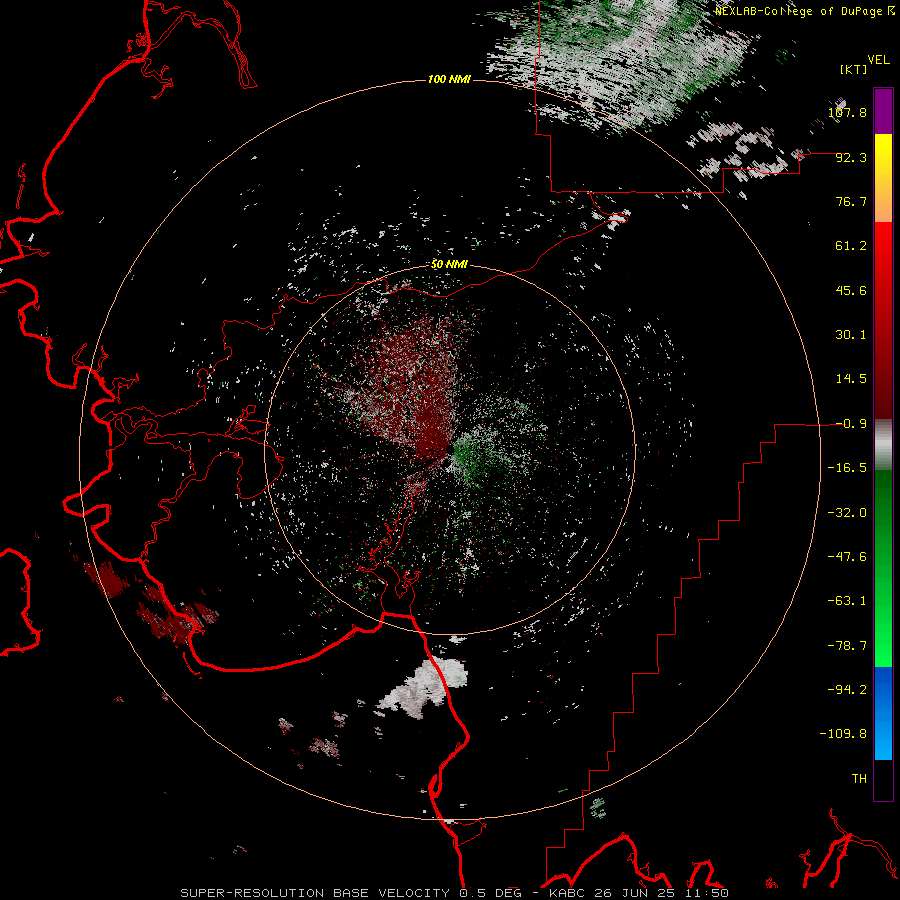Click the NEXLAB-College of DuPage watermark text

[804, 11]
